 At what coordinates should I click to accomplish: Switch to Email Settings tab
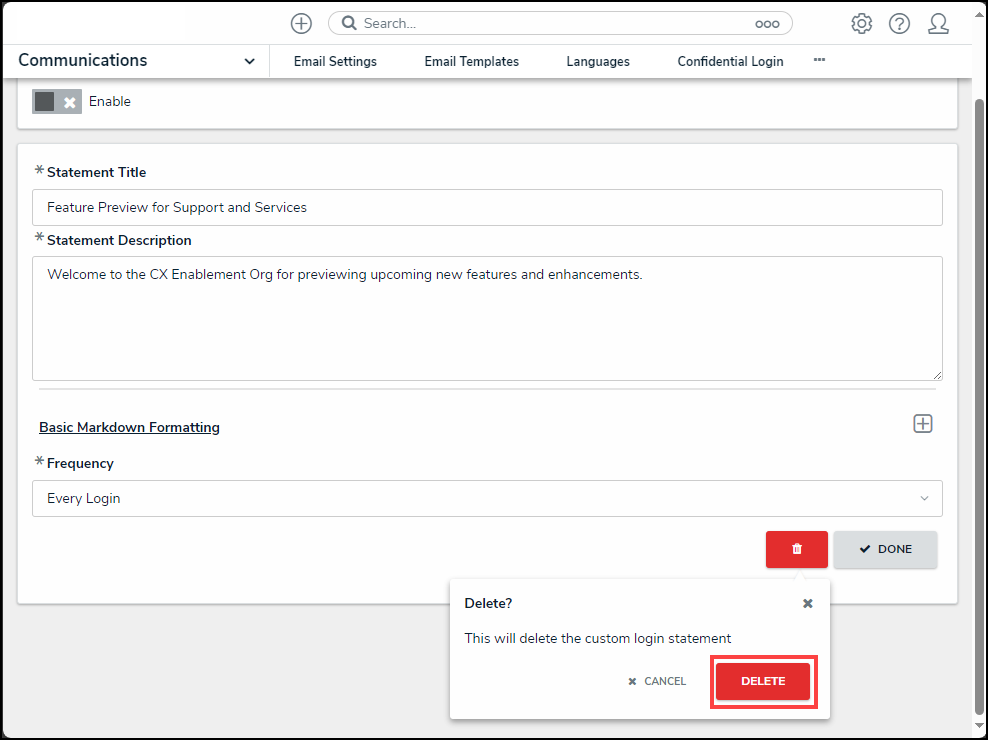(x=335, y=62)
